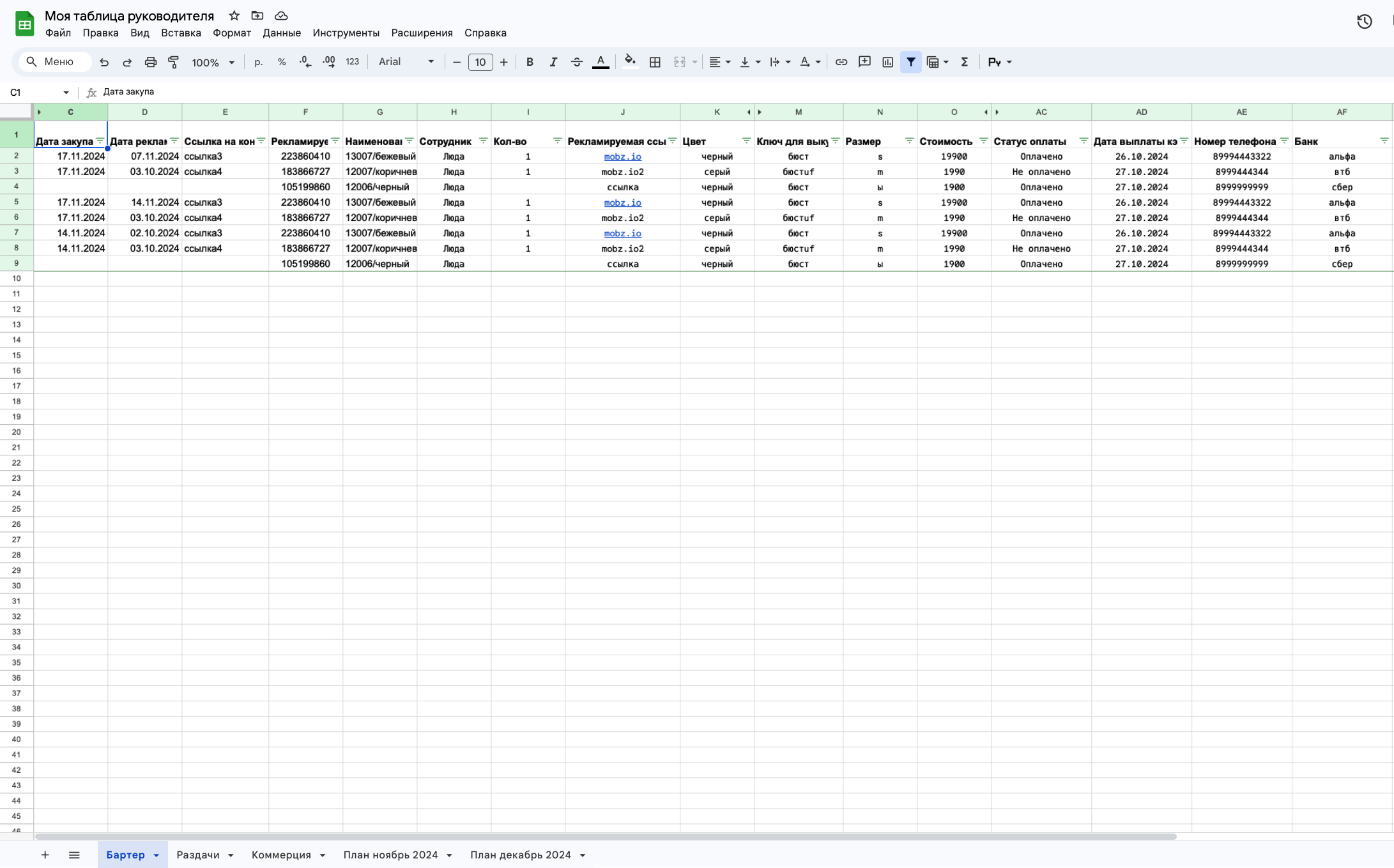The height and width of the screenshot is (868, 1394).
Task: Open the all sheets list
Action: coord(74,855)
